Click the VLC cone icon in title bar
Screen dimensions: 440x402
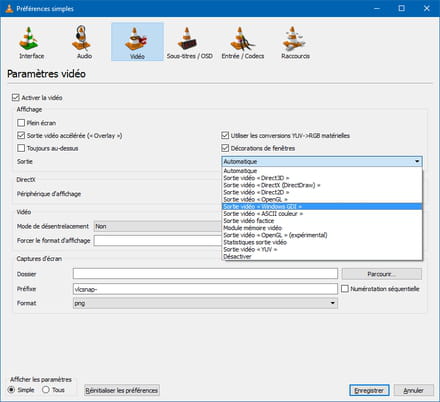(9, 9)
